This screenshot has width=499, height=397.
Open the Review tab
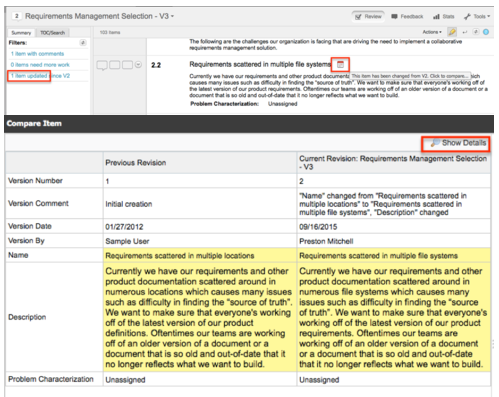pyautogui.click(x=368, y=16)
